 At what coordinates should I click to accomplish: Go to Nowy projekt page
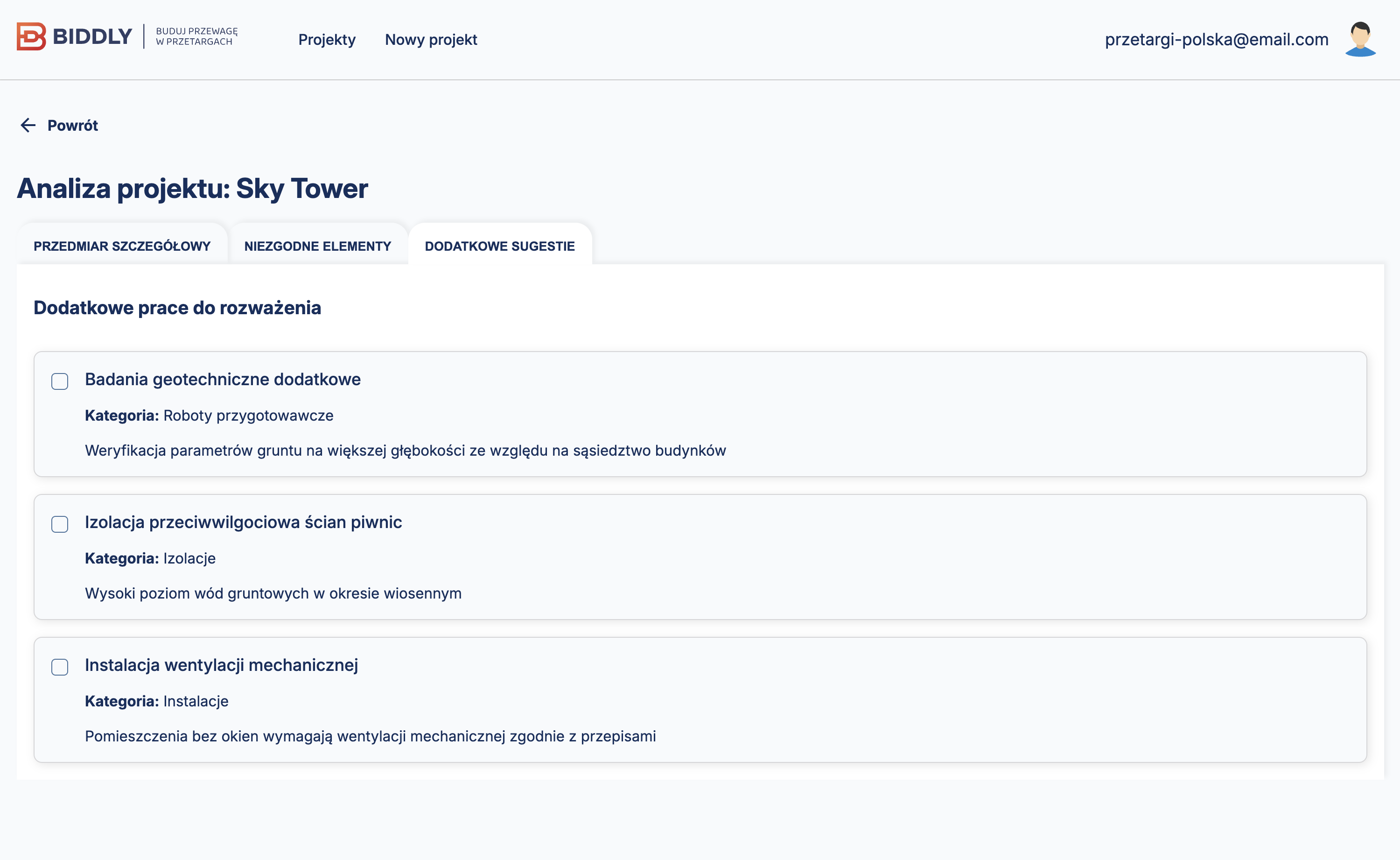tap(431, 40)
